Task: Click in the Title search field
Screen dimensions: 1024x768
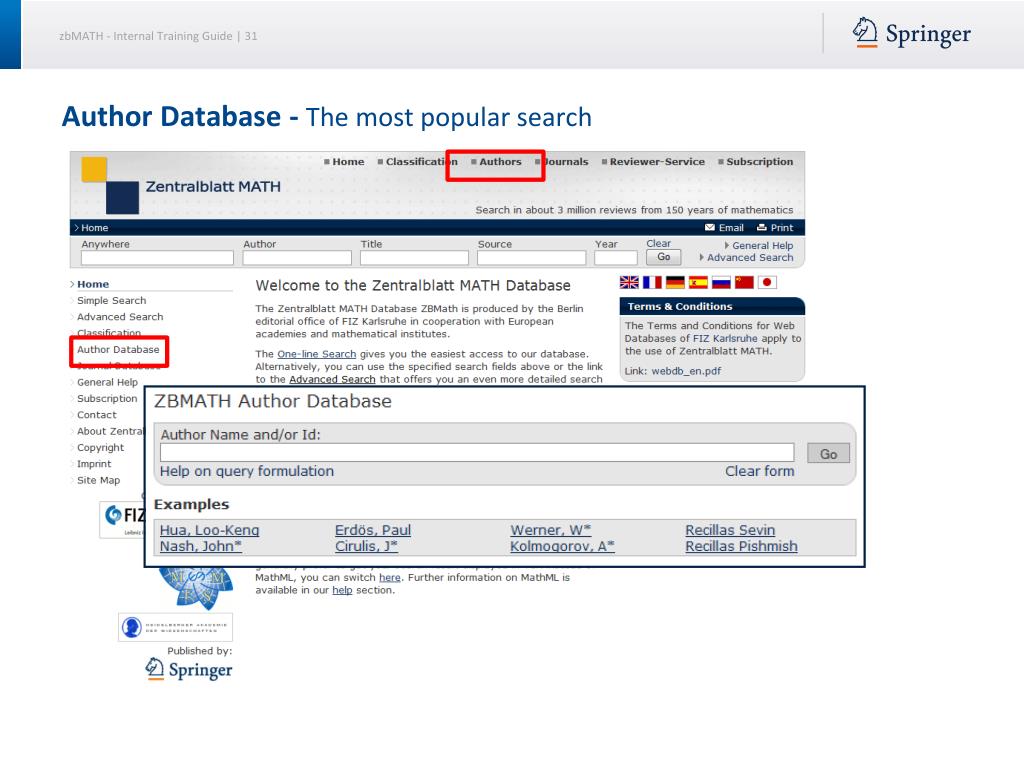Action: 414,258
